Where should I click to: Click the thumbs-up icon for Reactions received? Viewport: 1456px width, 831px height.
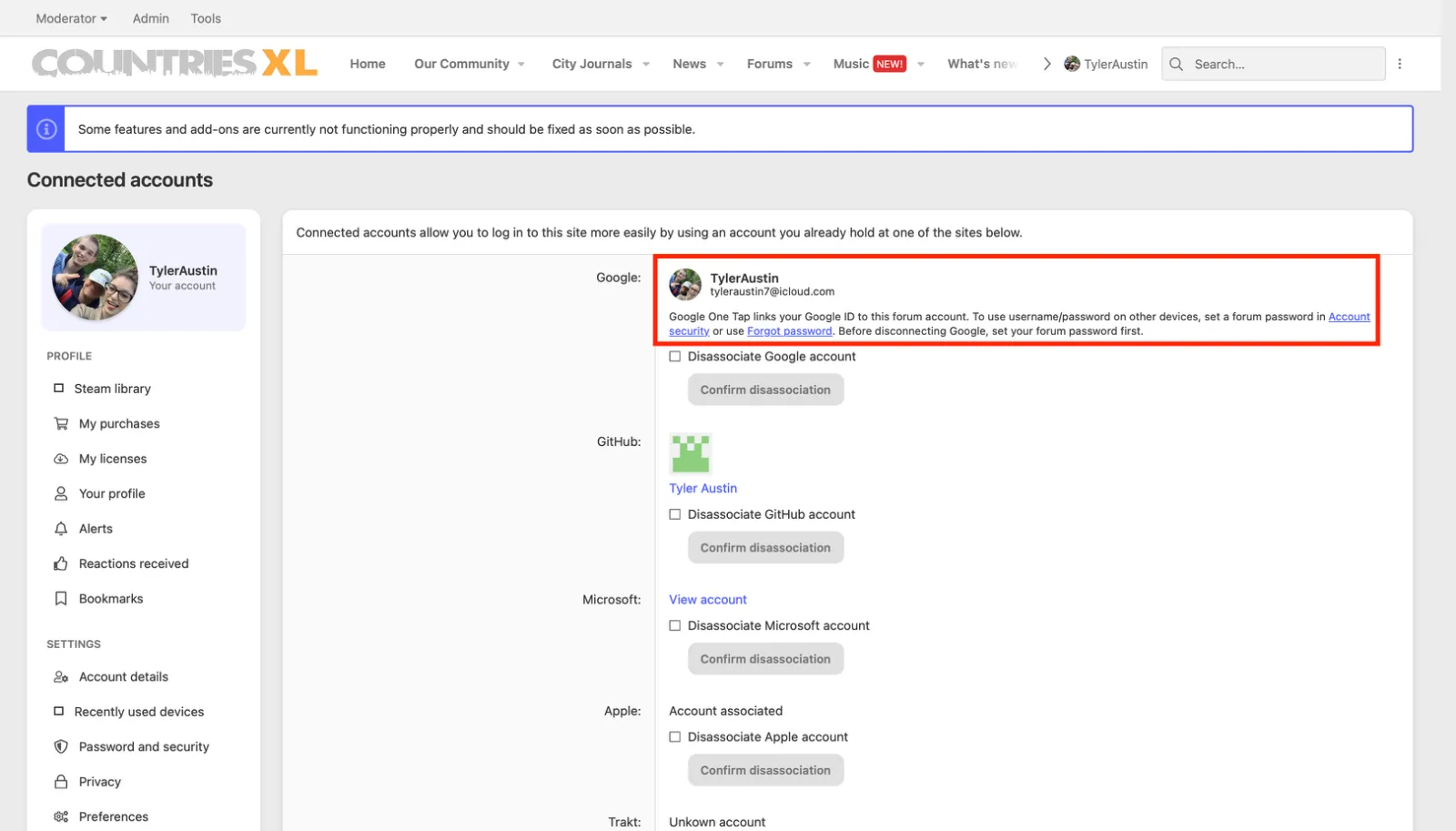61,563
